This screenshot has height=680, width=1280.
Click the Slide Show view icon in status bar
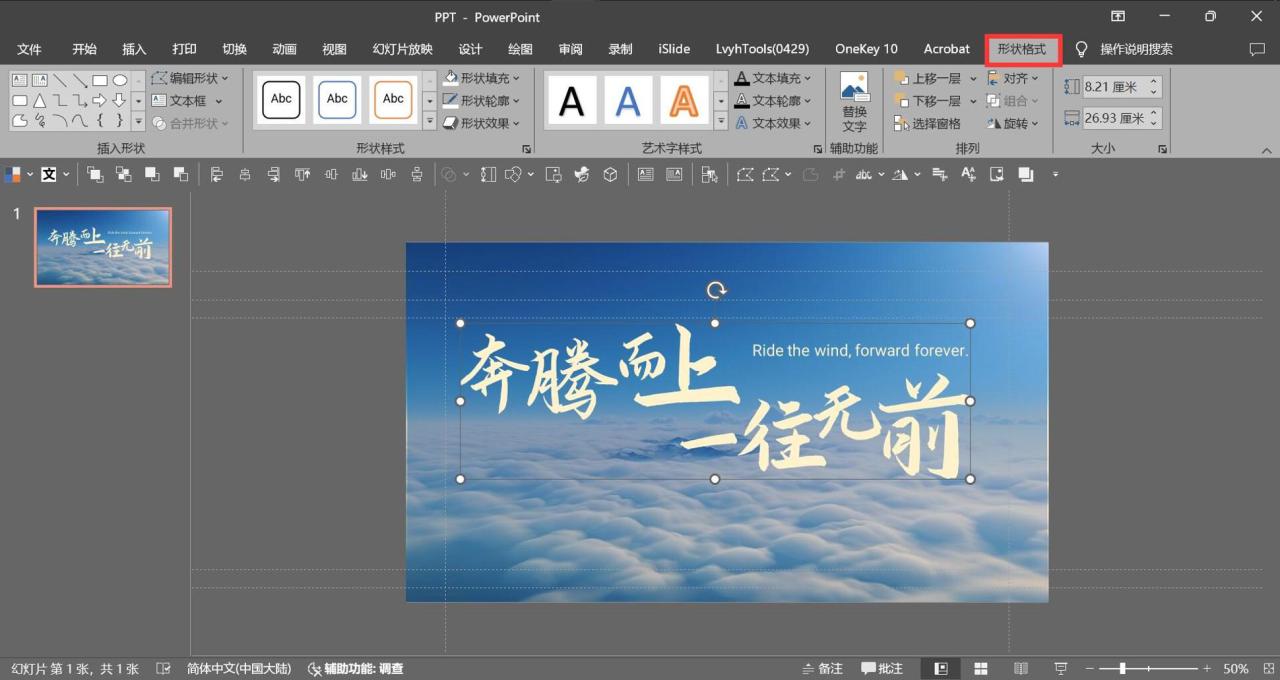(x=1059, y=668)
